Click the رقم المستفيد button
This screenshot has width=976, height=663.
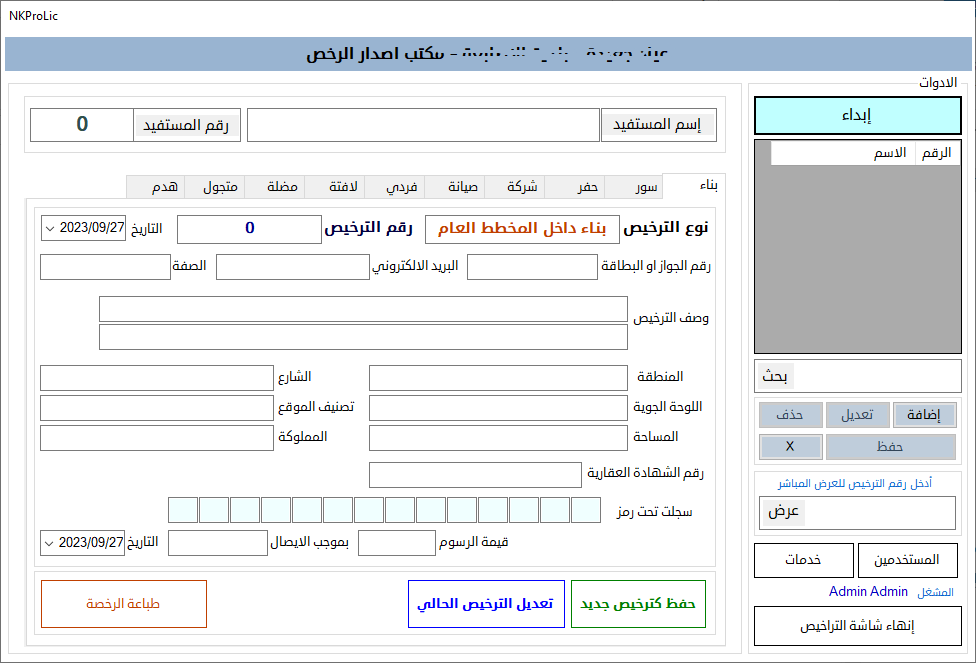187,125
